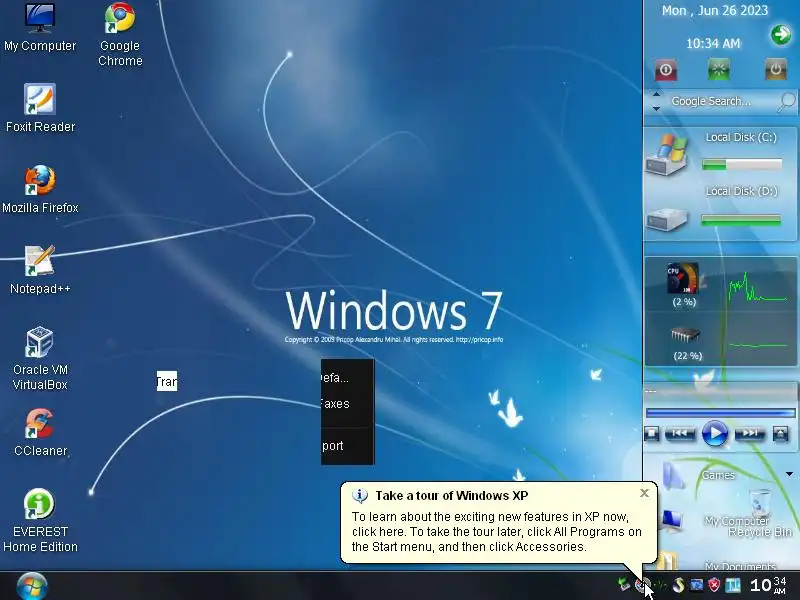Click the up arrow beside Google Search
Viewport: 800px width, 600px height.
(657, 94)
